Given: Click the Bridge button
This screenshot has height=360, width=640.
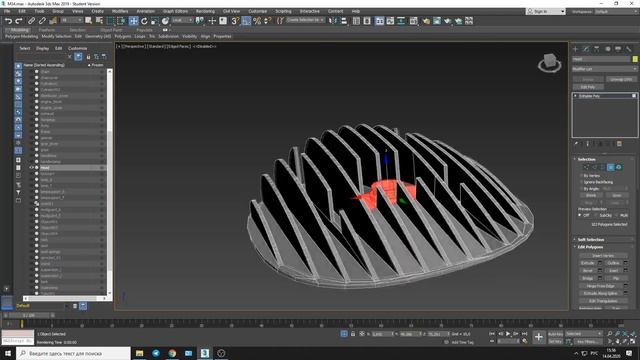Looking at the screenshot, I should point(588,278).
